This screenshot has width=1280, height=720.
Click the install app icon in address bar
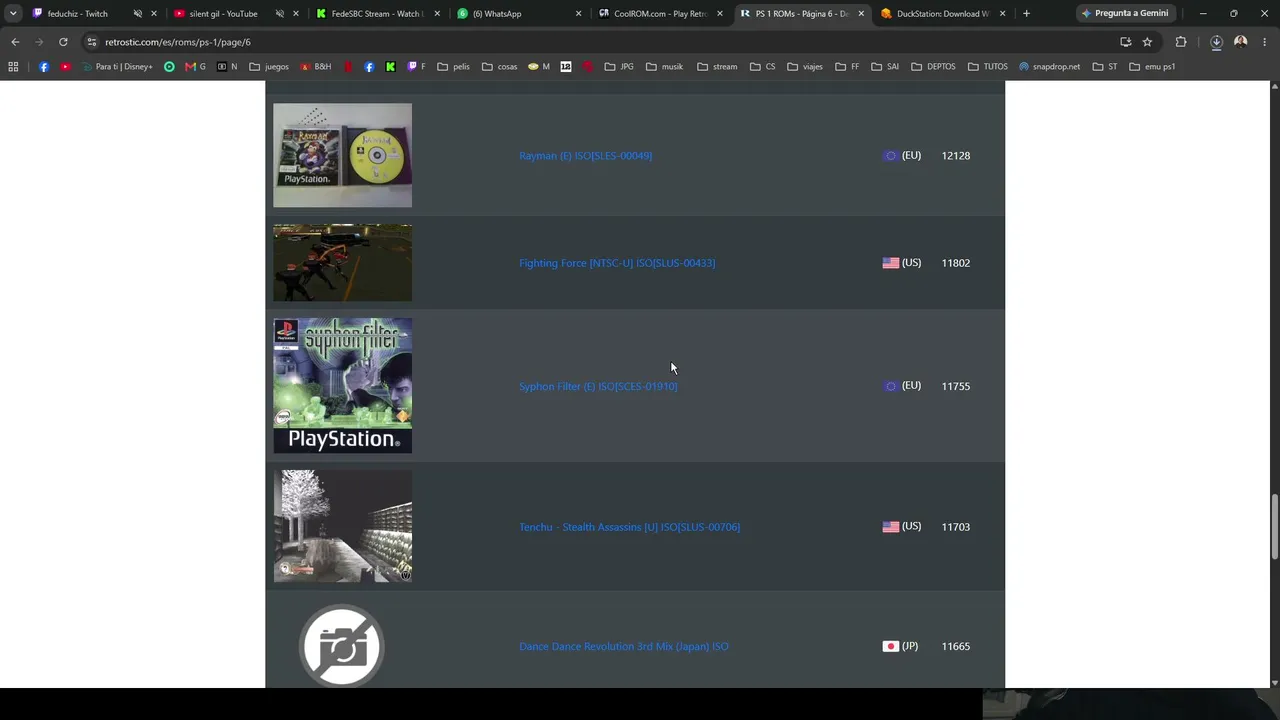(1126, 42)
